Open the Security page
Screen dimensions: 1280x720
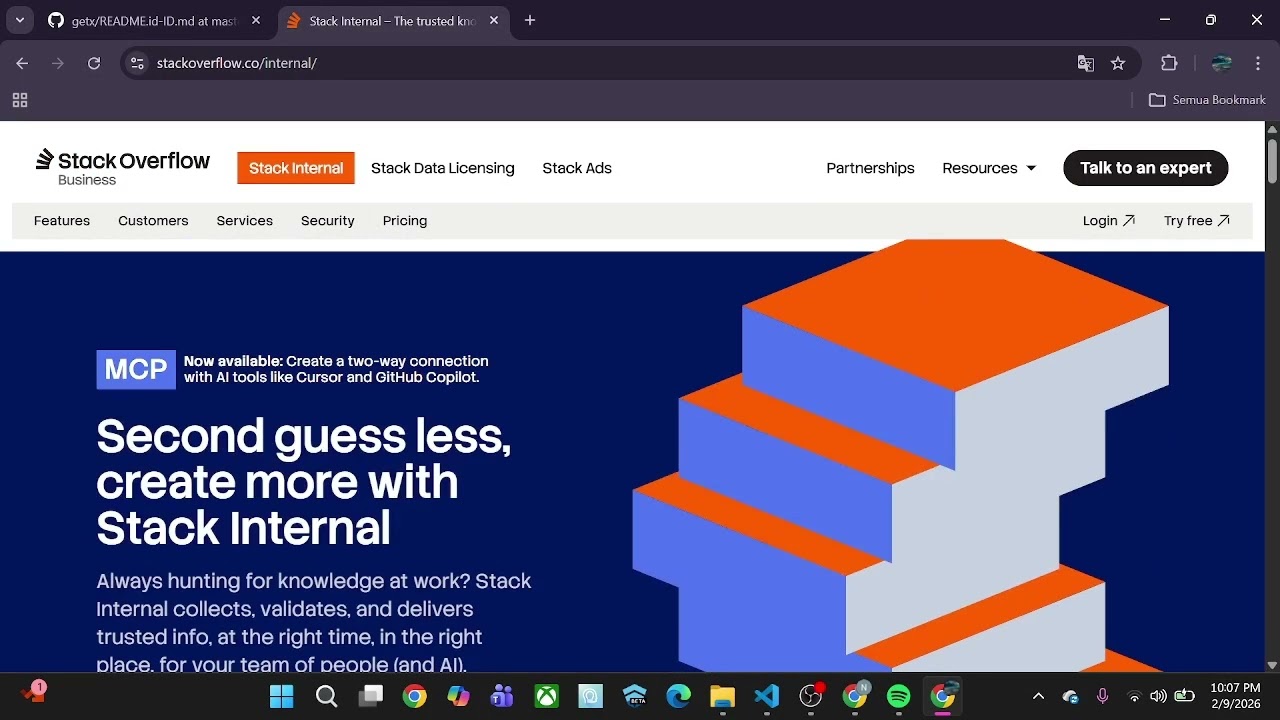point(328,221)
